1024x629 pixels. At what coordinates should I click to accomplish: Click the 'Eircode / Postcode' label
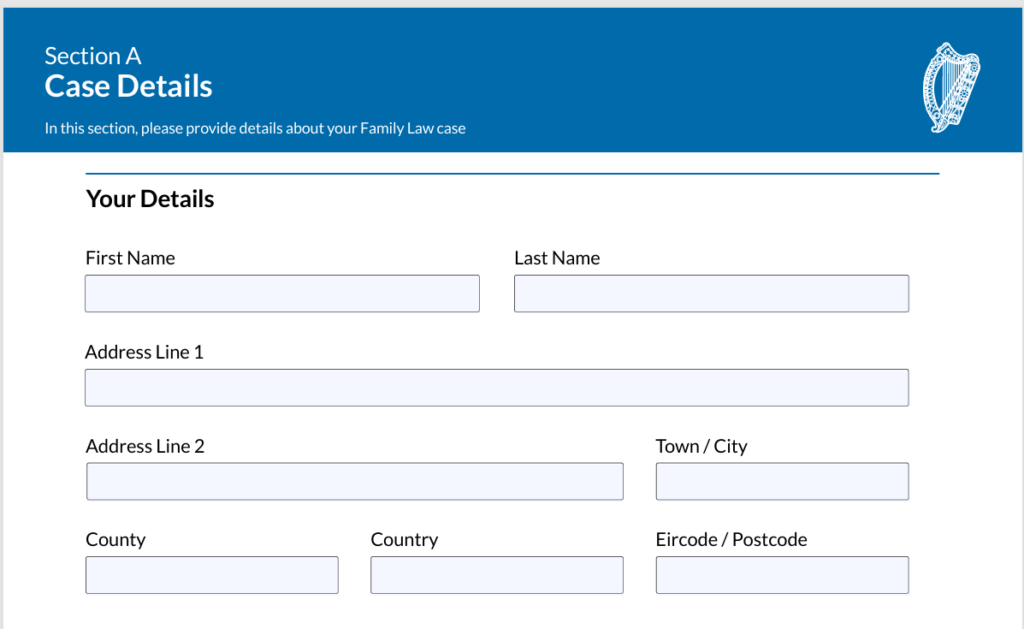[731, 540]
